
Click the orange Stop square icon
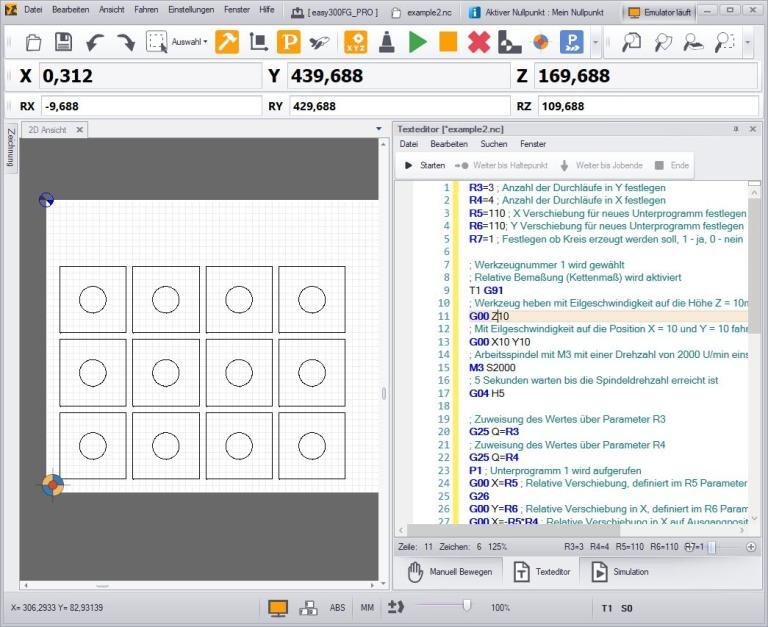pos(448,42)
